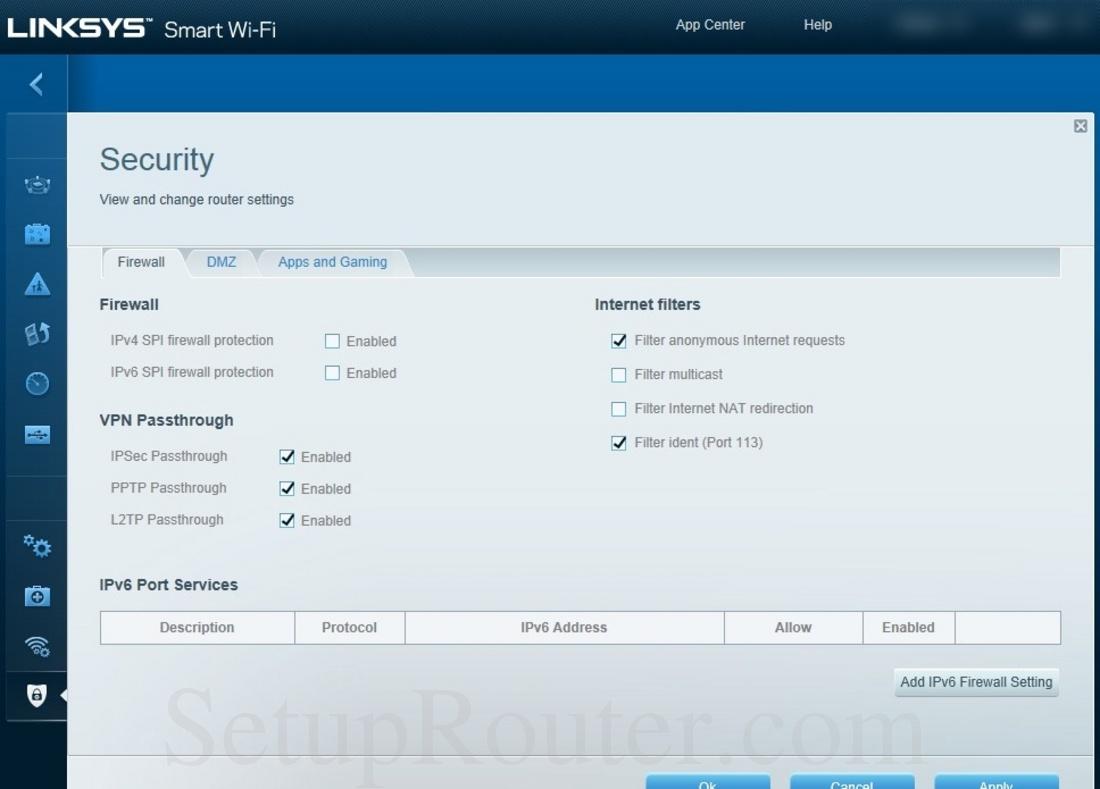Screen dimensions: 1100x789
Task: Uncheck IPSec Passthrough Enabled
Action: tap(287, 457)
